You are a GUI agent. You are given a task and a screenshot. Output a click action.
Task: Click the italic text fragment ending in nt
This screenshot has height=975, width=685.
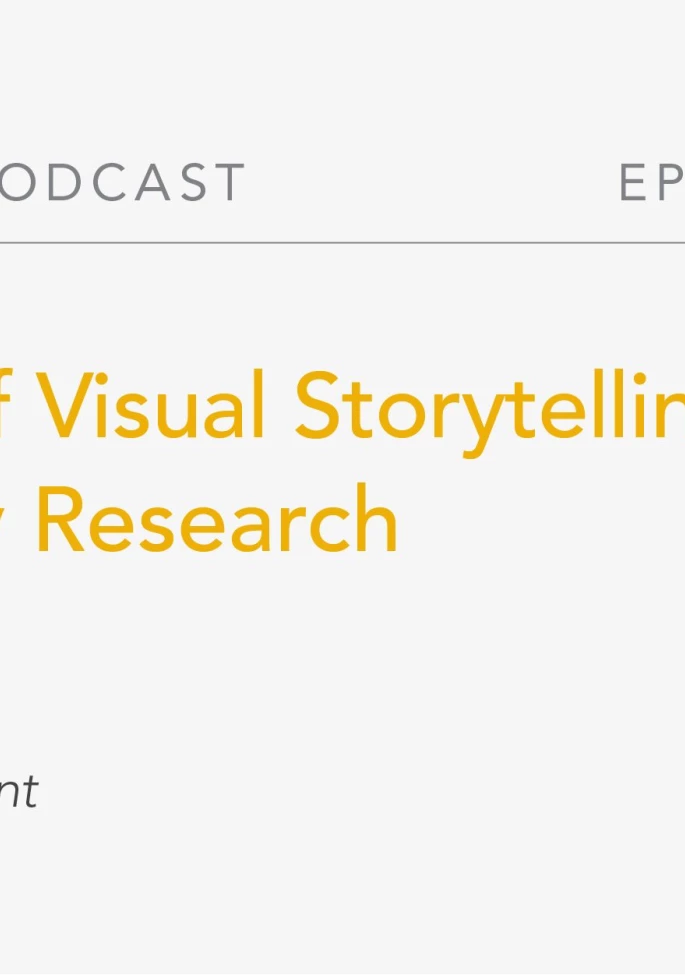(18, 792)
